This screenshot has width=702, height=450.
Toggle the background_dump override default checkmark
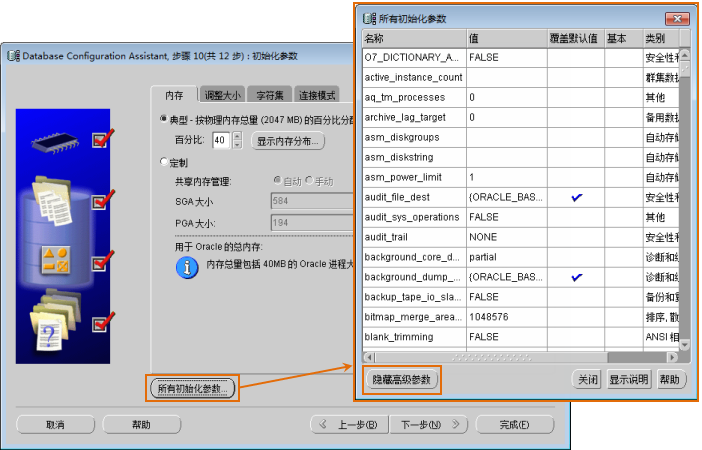(575, 276)
